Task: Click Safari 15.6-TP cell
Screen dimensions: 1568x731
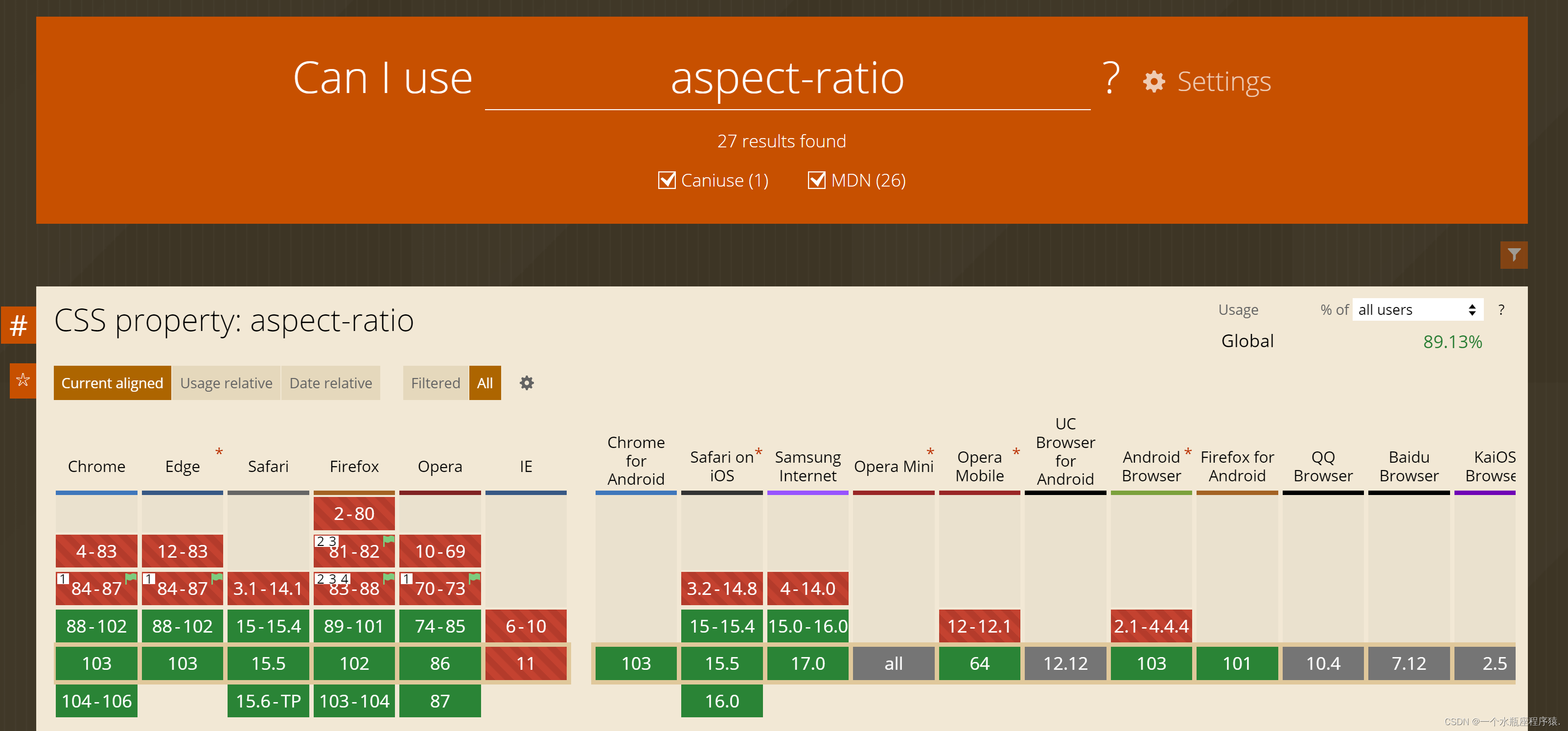Action: [x=268, y=701]
